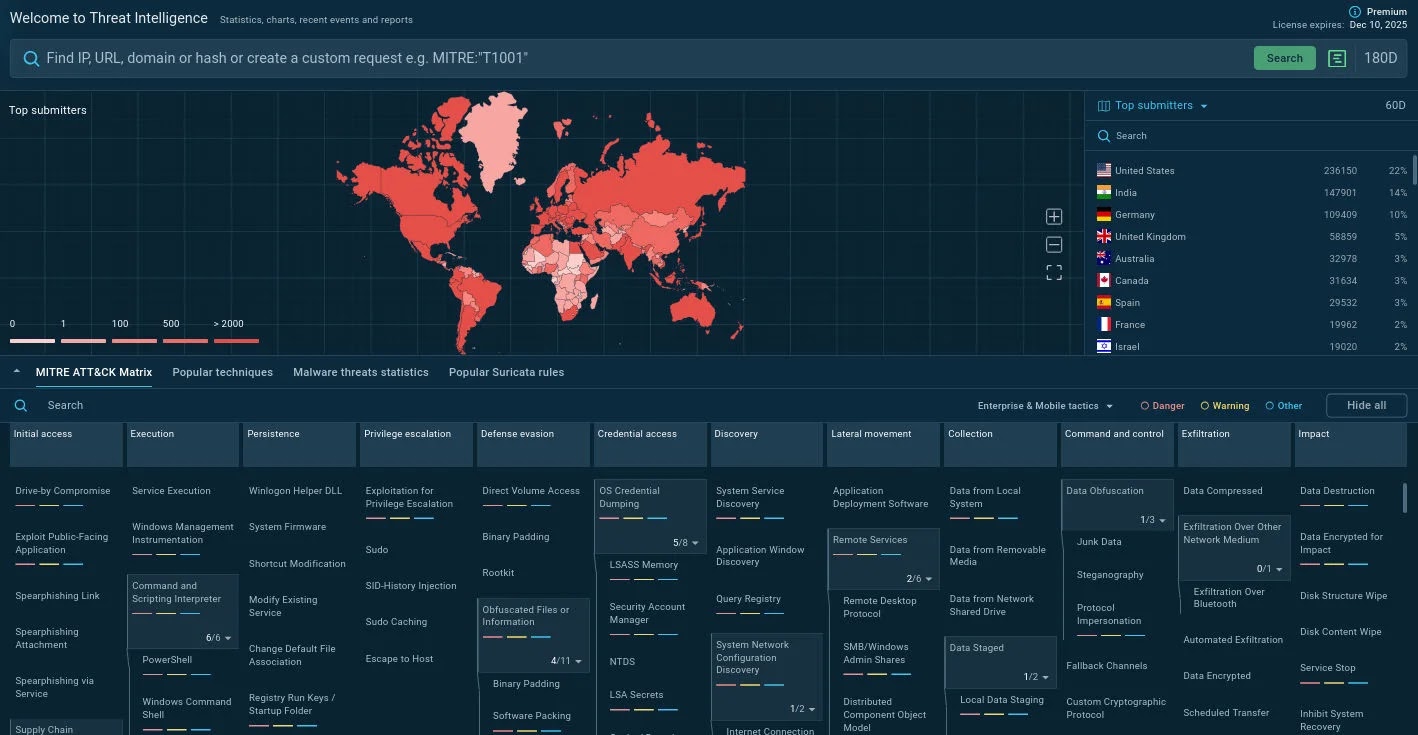The height and width of the screenshot is (735, 1418).
Task: Zoom out on the world map
Action: (1054, 245)
